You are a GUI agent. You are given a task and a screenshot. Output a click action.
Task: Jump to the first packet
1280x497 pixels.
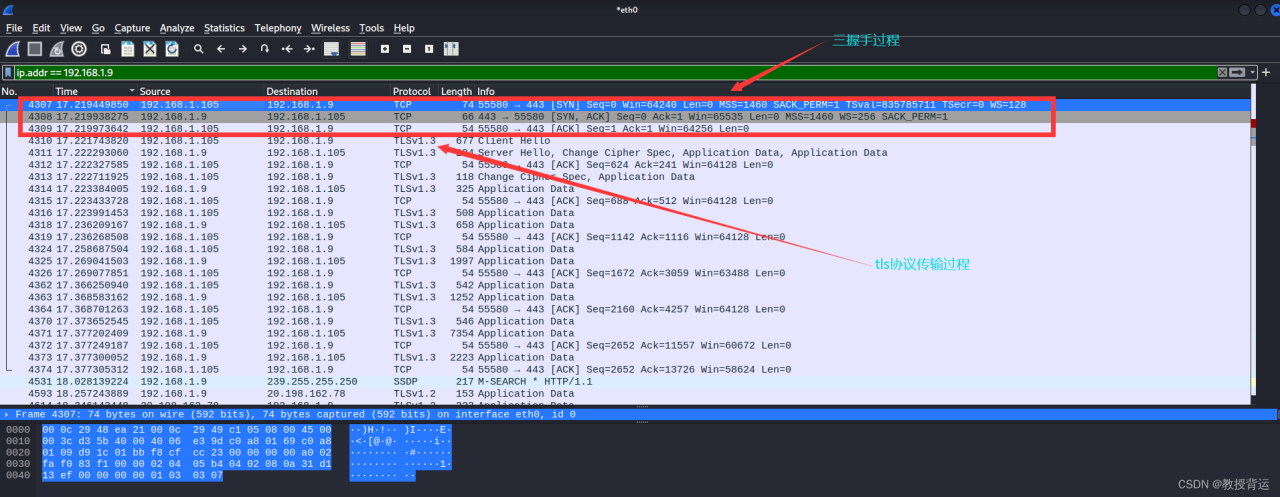click(x=287, y=48)
